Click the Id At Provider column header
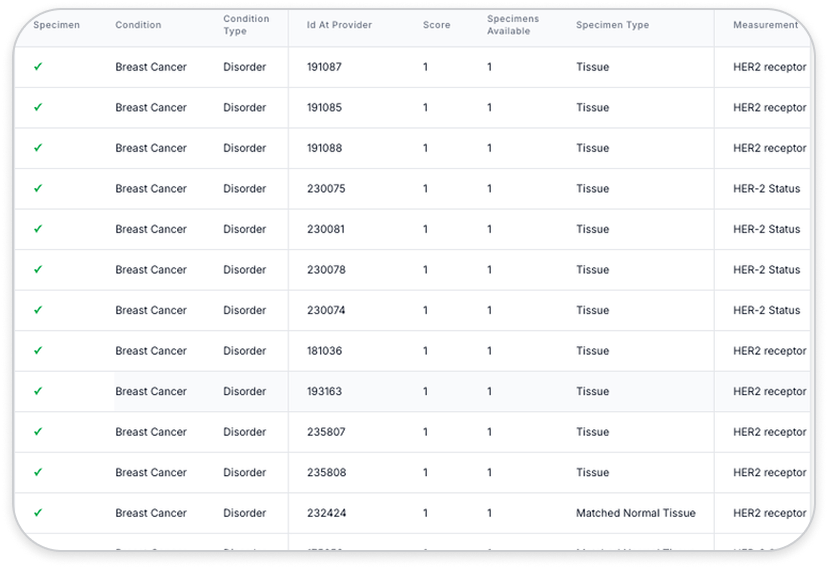This screenshot has height=568, width=828. click(x=339, y=25)
